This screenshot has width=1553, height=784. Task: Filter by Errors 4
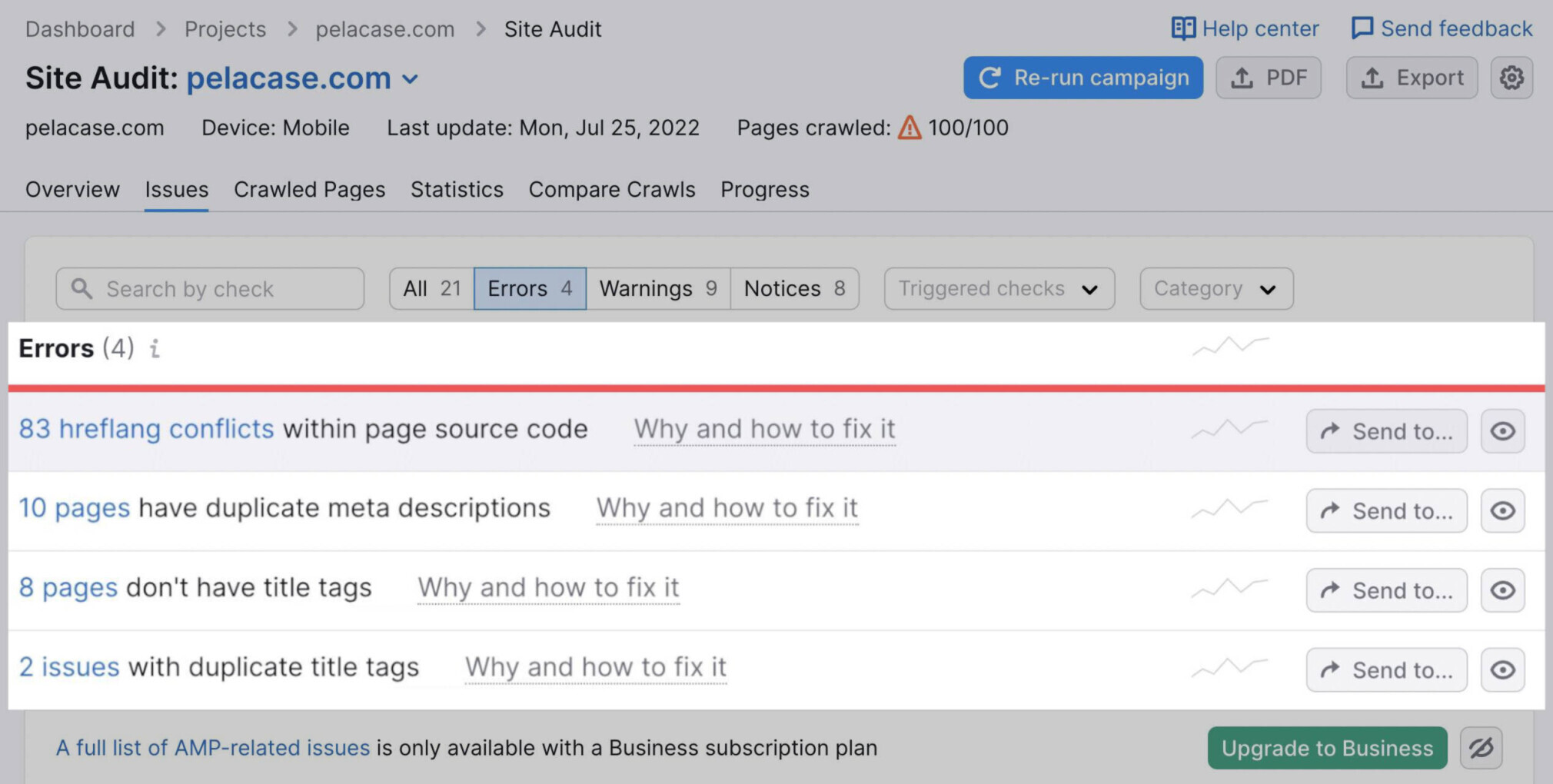tap(530, 289)
